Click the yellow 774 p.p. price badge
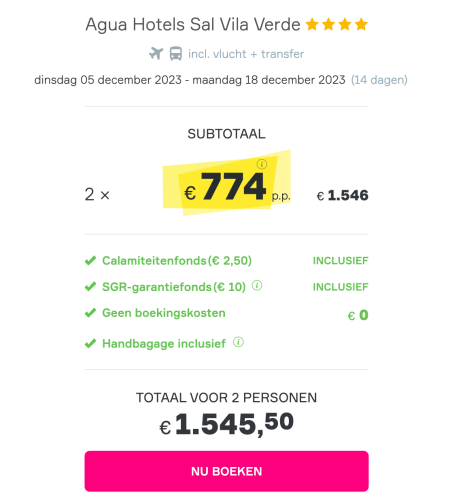The image size is (450, 501). coord(227,183)
